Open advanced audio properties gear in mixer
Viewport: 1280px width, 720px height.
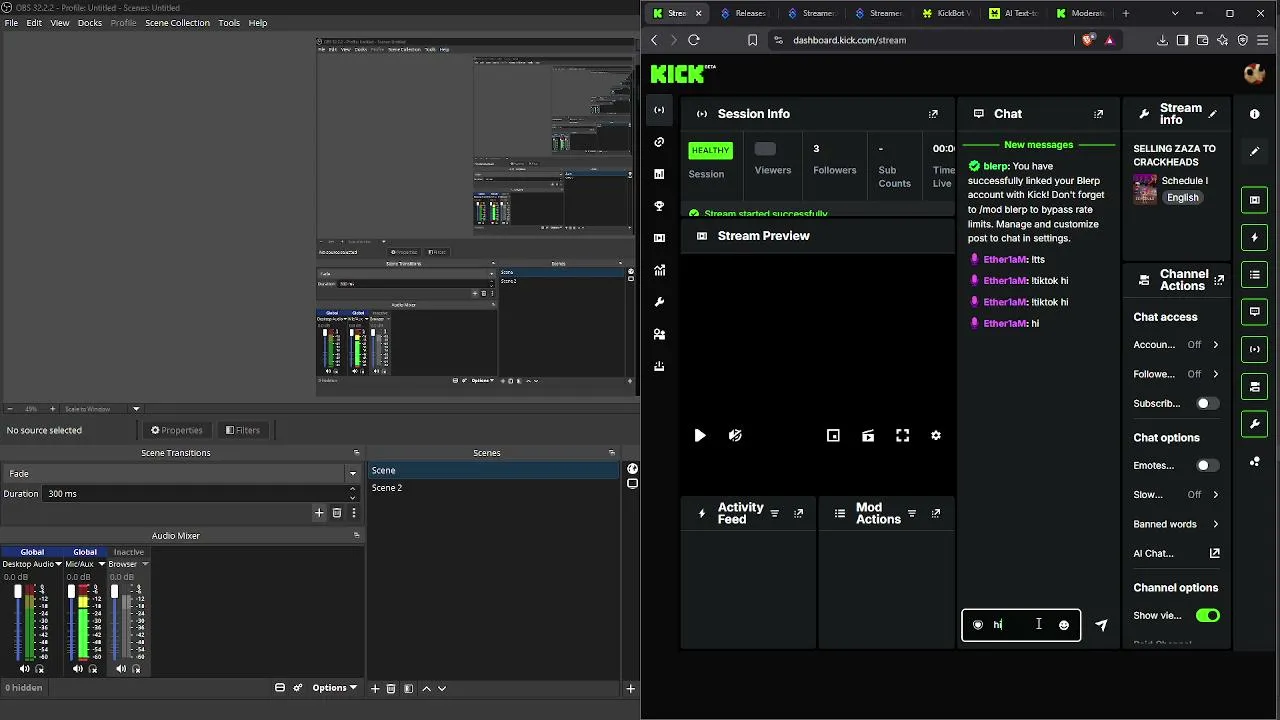(297, 688)
